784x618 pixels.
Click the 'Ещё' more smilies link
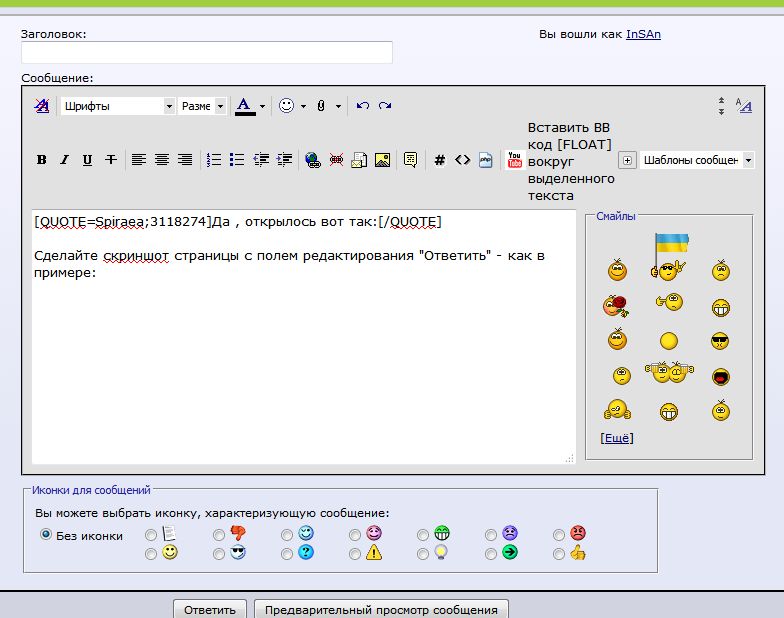(x=617, y=438)
